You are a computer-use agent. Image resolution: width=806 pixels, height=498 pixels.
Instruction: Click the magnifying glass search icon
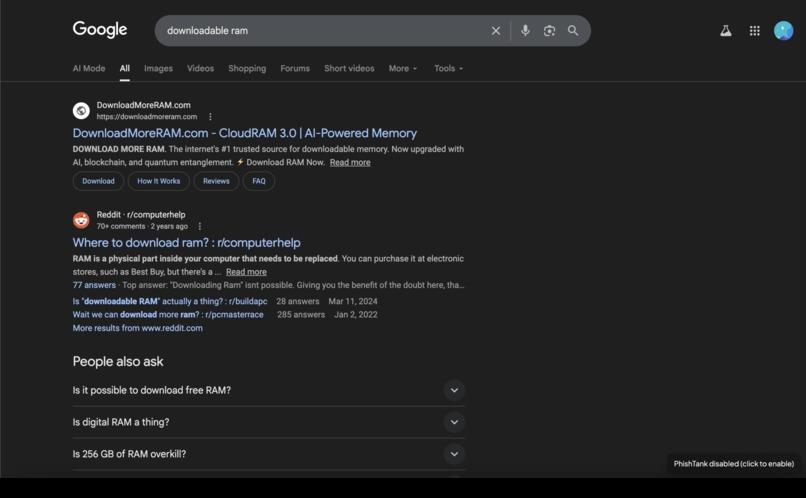(573, 31)
